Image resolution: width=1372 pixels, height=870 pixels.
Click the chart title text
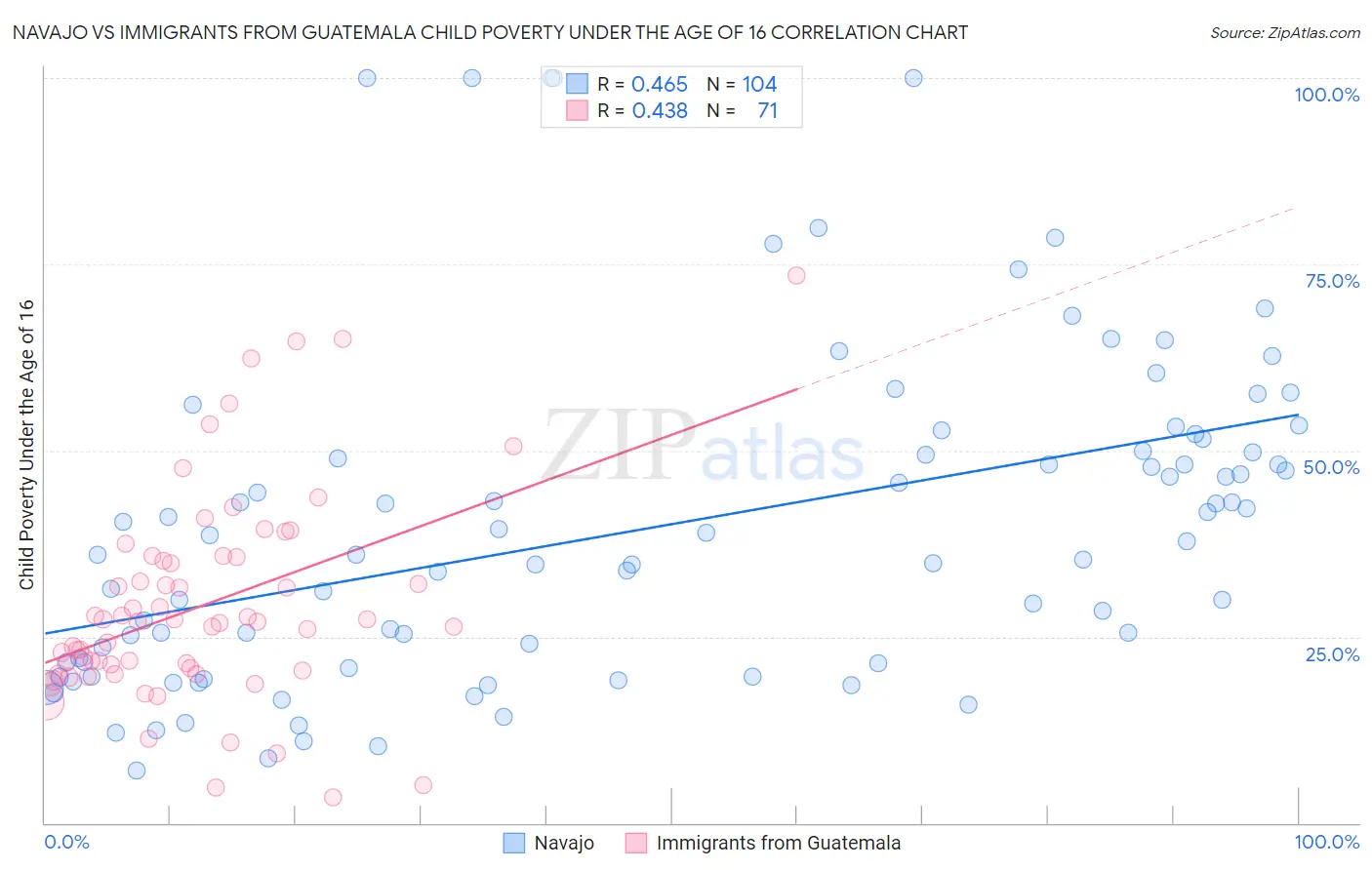490,33
